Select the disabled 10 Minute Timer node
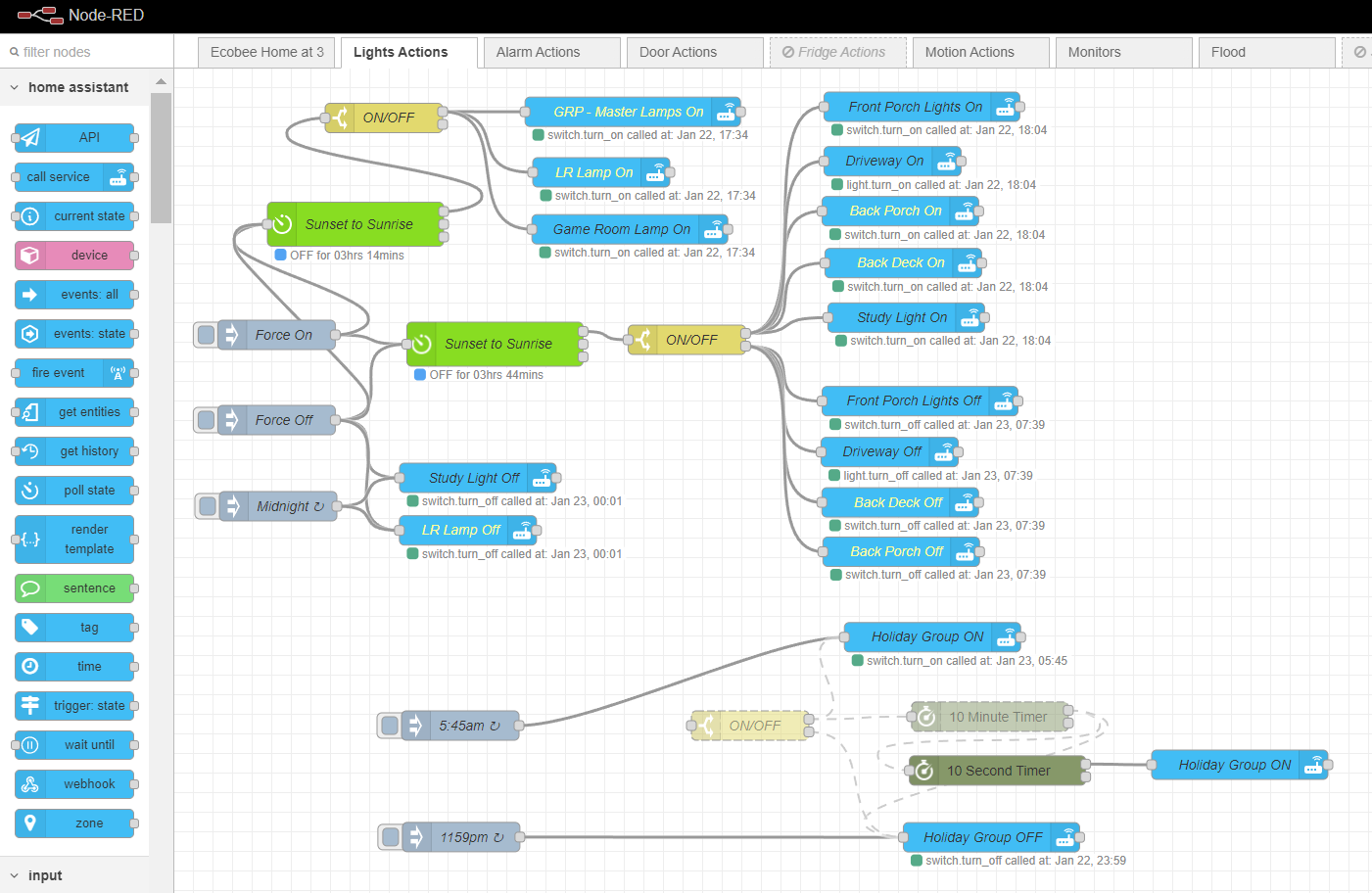The height and width of the screenshot is (893, 1372). (x=989, y=717)
